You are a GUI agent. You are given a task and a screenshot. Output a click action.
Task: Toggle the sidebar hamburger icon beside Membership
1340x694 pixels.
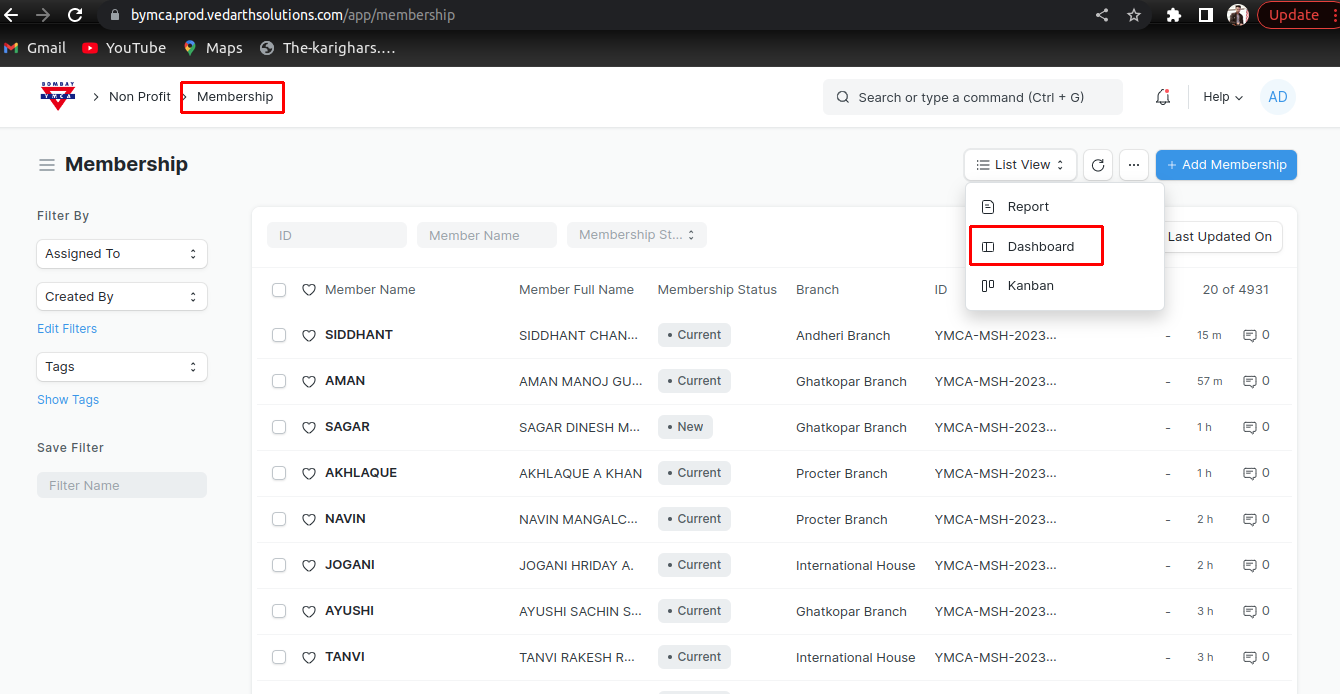pyautogui.click(x=47, y=165)
